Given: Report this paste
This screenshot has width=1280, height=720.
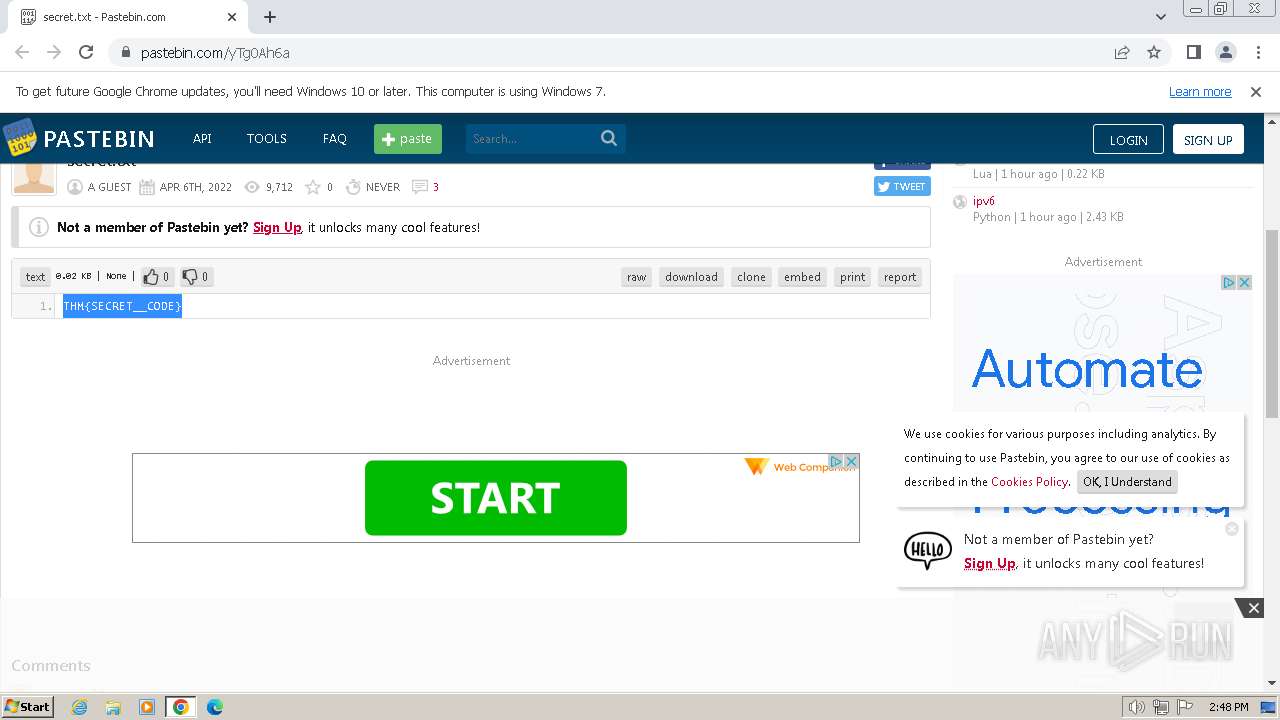Looking at the screenshot, I should [x=900, y=277].
